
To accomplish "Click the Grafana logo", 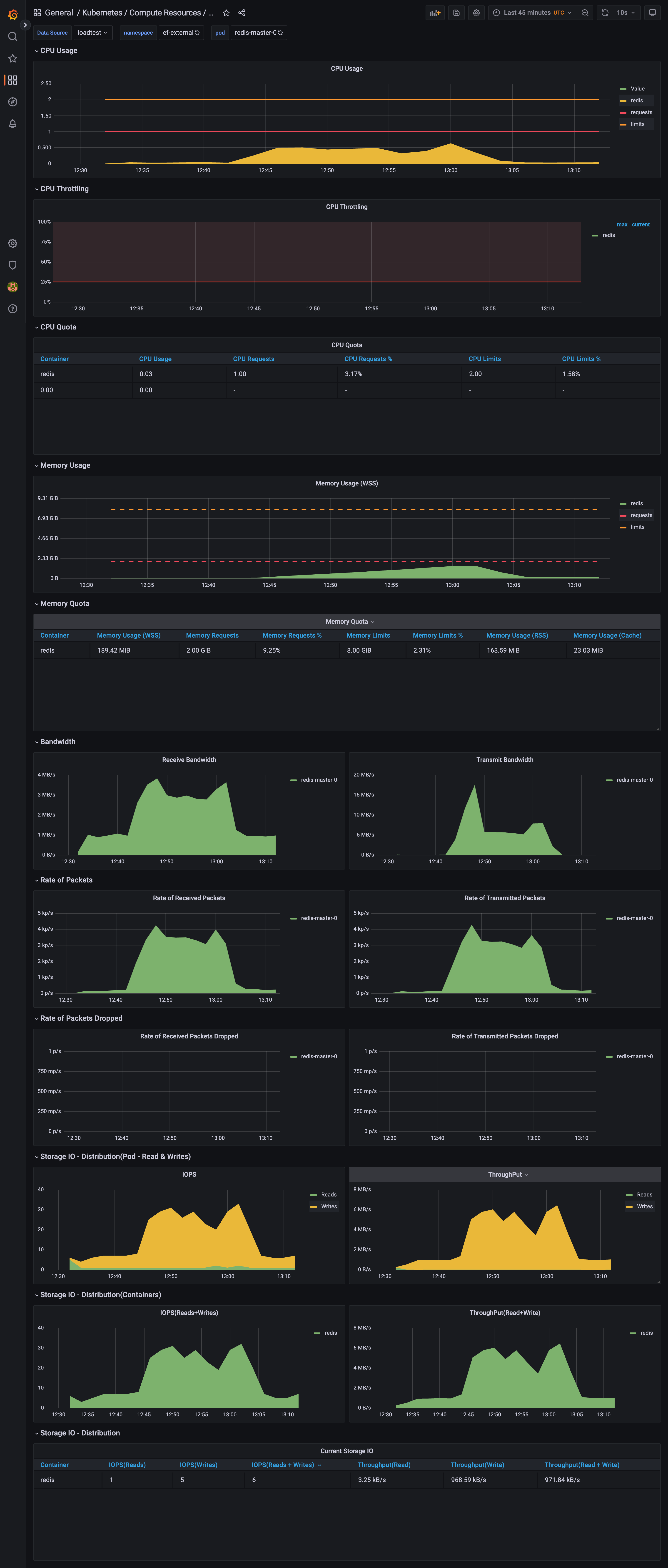I will 12,15.
